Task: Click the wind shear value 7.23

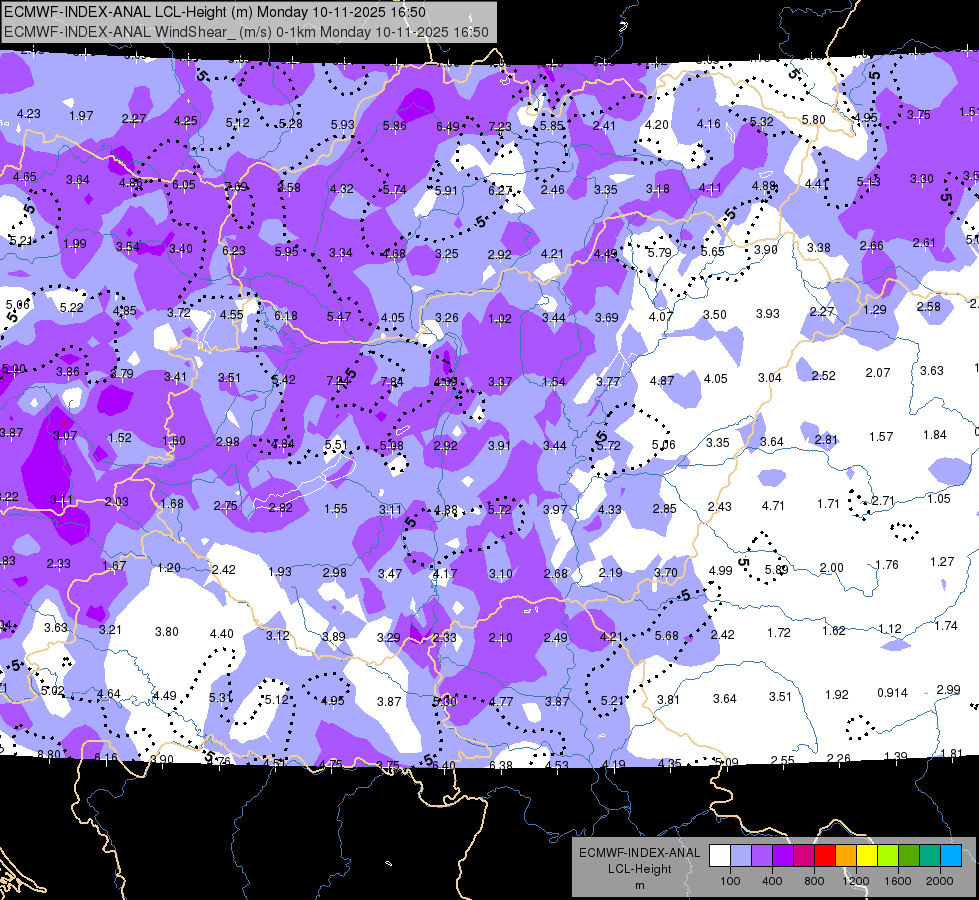Action: (500, 127)
